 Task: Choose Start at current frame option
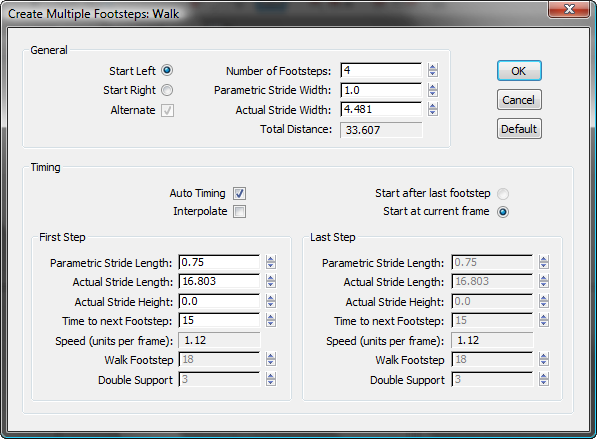point(503,212)
